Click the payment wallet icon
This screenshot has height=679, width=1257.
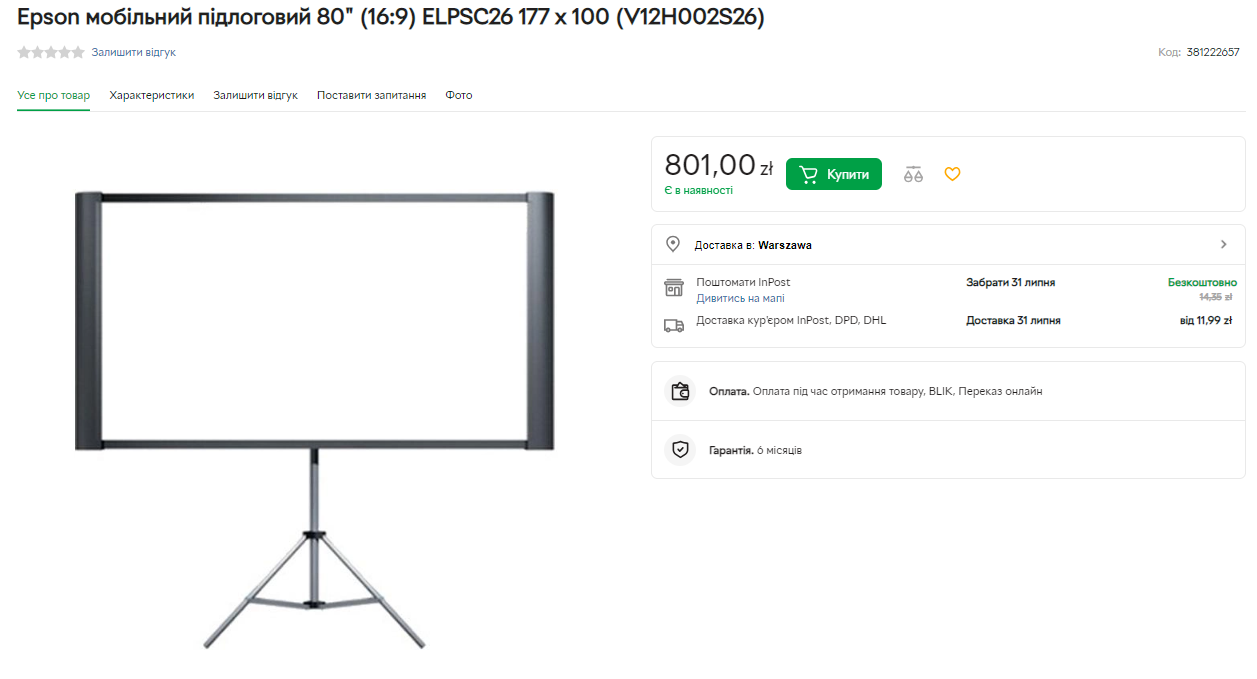[681, 391]
